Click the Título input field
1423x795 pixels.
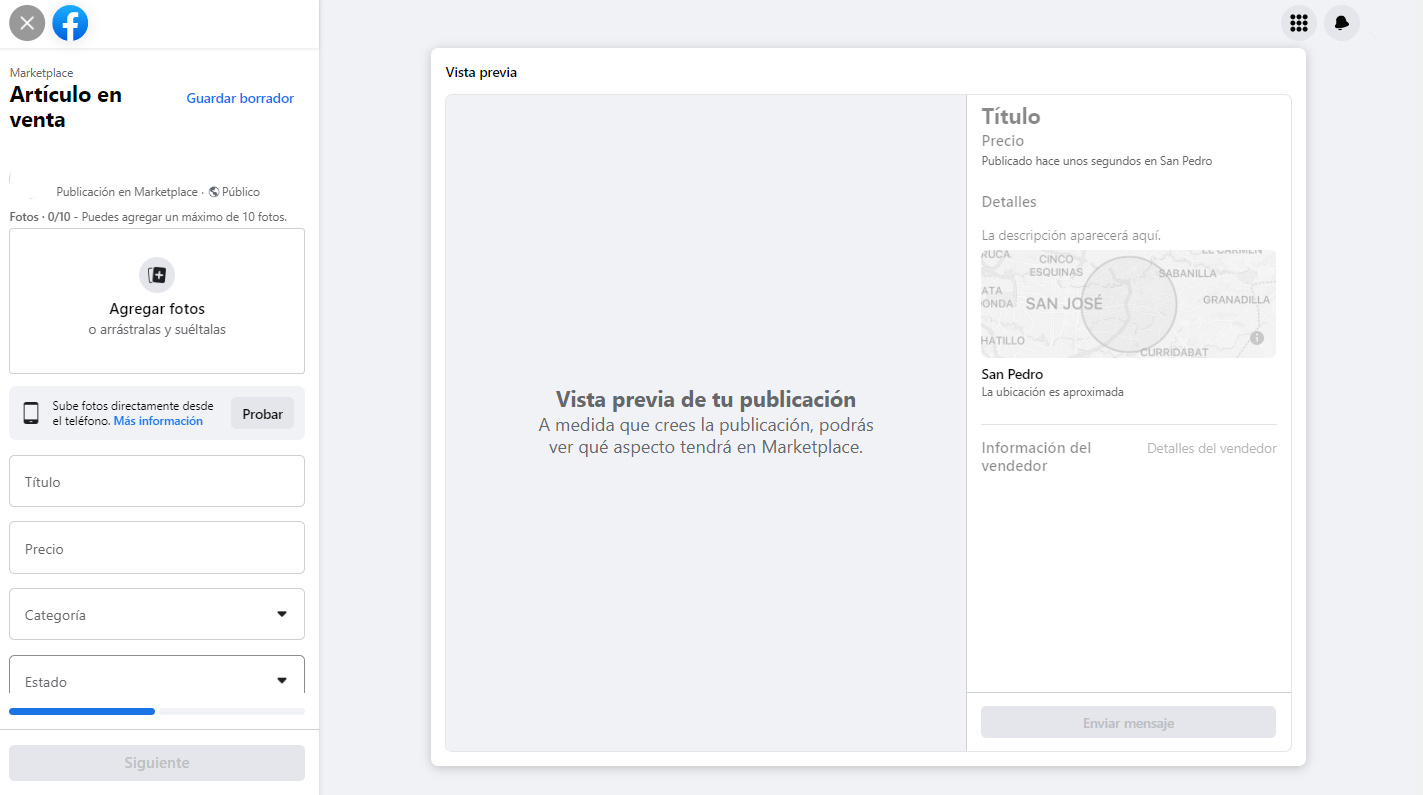(157, 481)
